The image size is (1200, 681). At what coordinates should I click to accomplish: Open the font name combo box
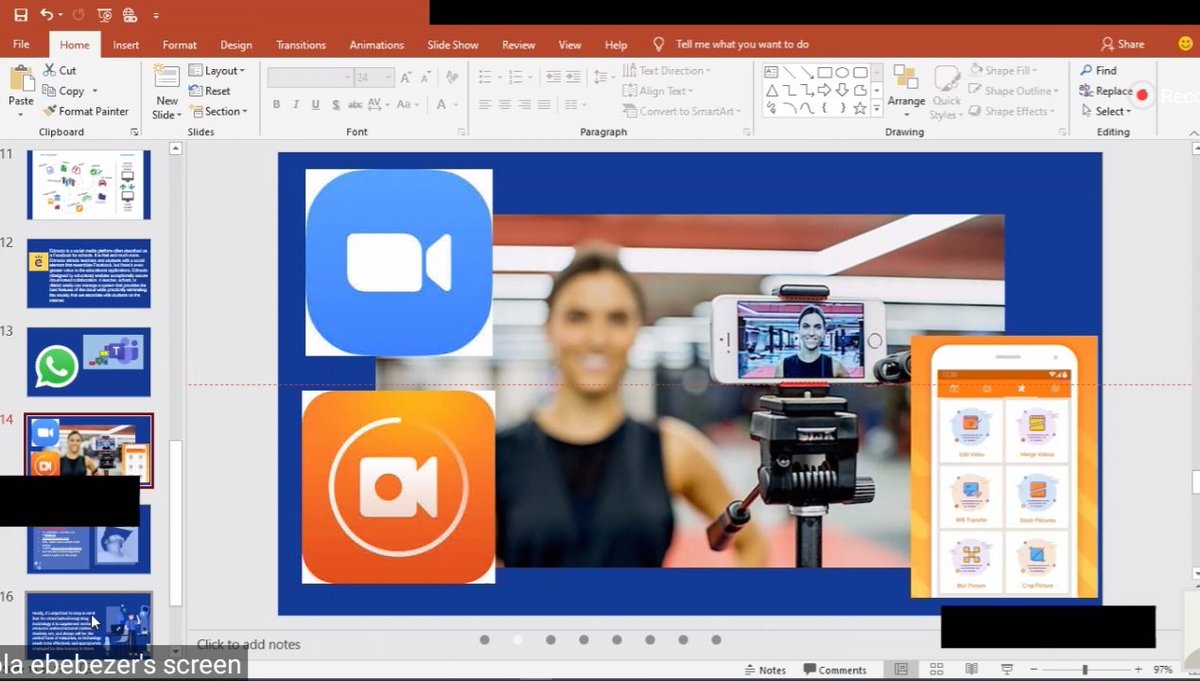310,77
